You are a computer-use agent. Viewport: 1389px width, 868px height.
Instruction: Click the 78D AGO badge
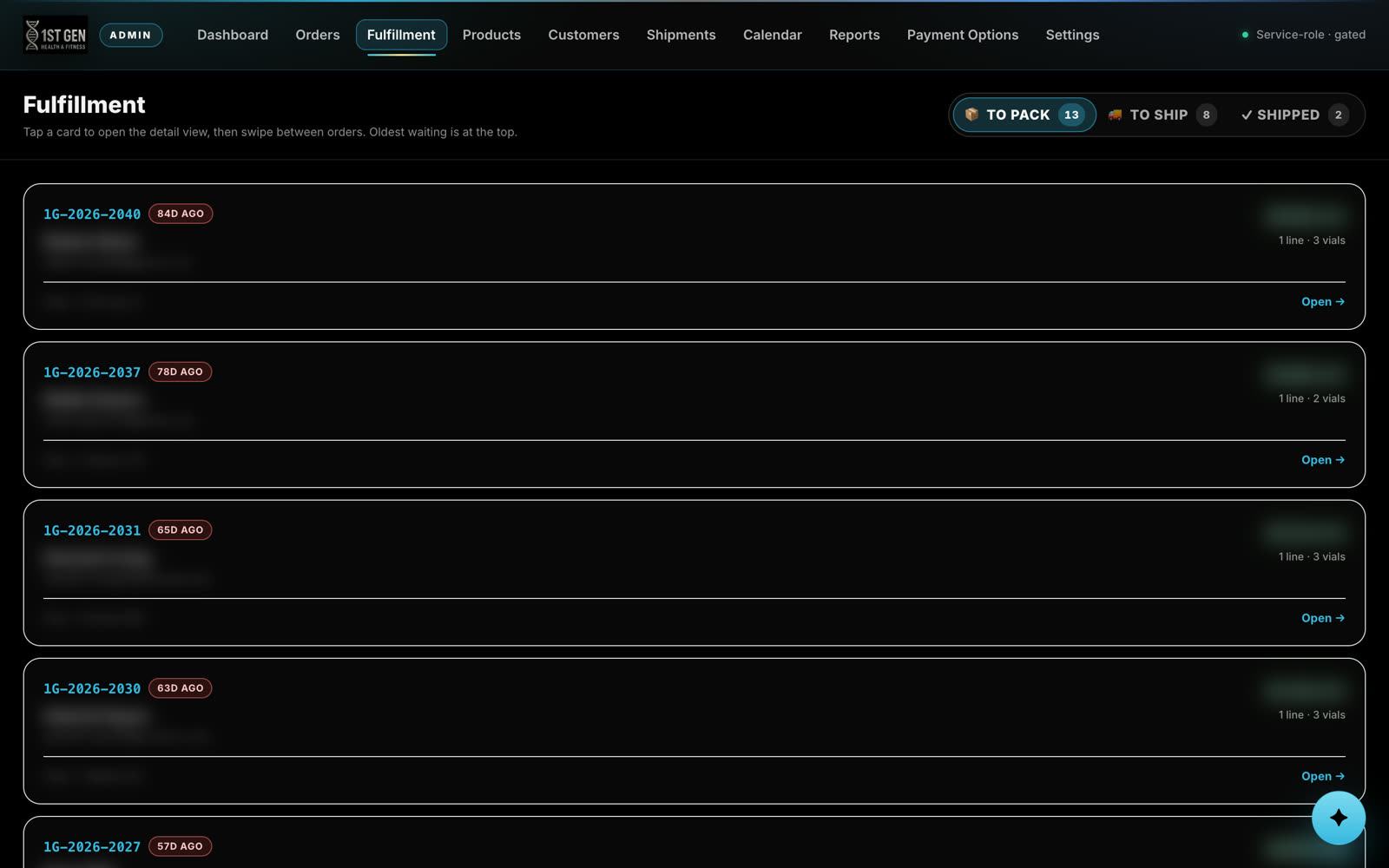pyautogui.click(x=180, y=372)
